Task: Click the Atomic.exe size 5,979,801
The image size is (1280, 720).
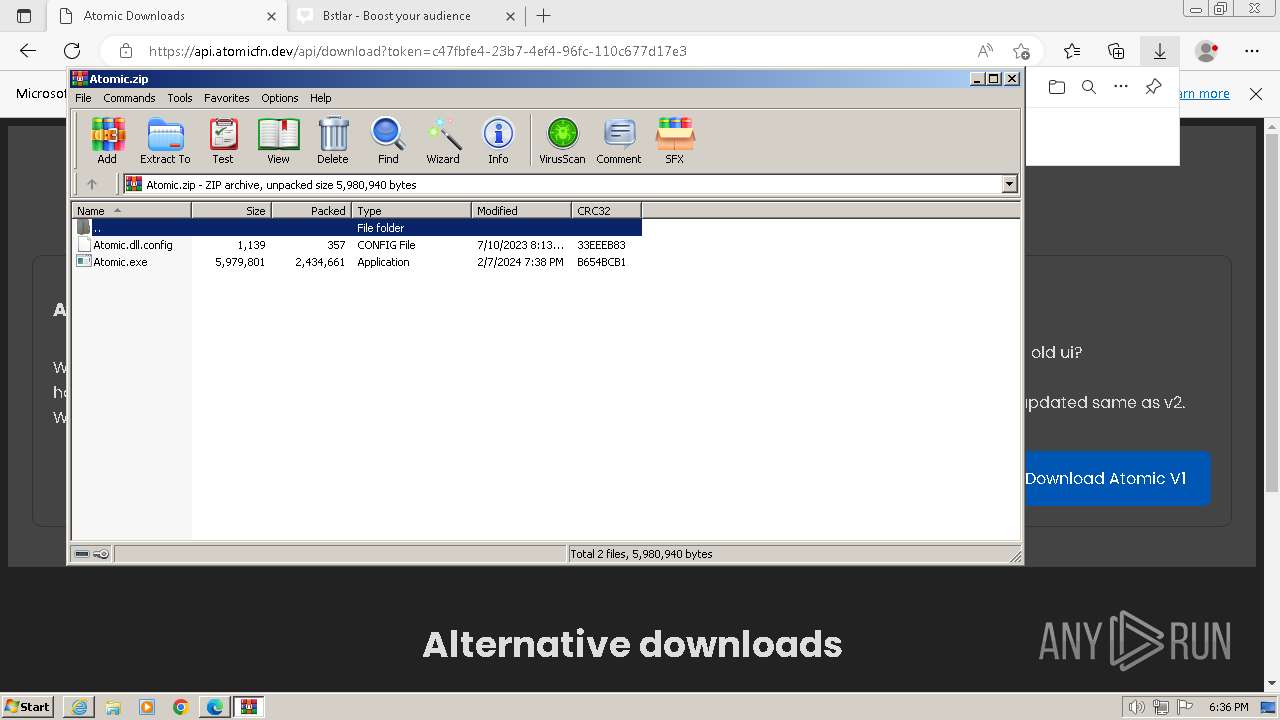Action: pos(240,262)
